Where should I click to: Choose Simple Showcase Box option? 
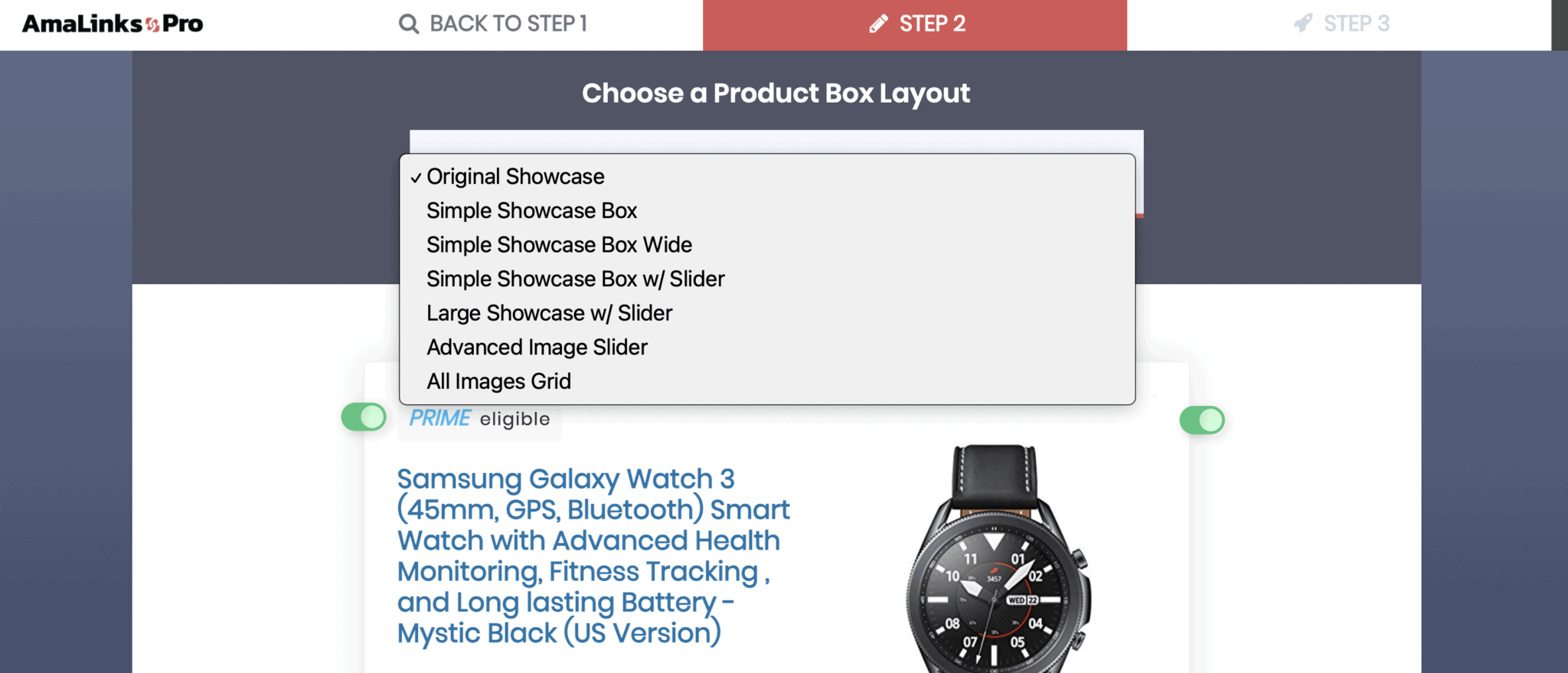tap(531, 211)
